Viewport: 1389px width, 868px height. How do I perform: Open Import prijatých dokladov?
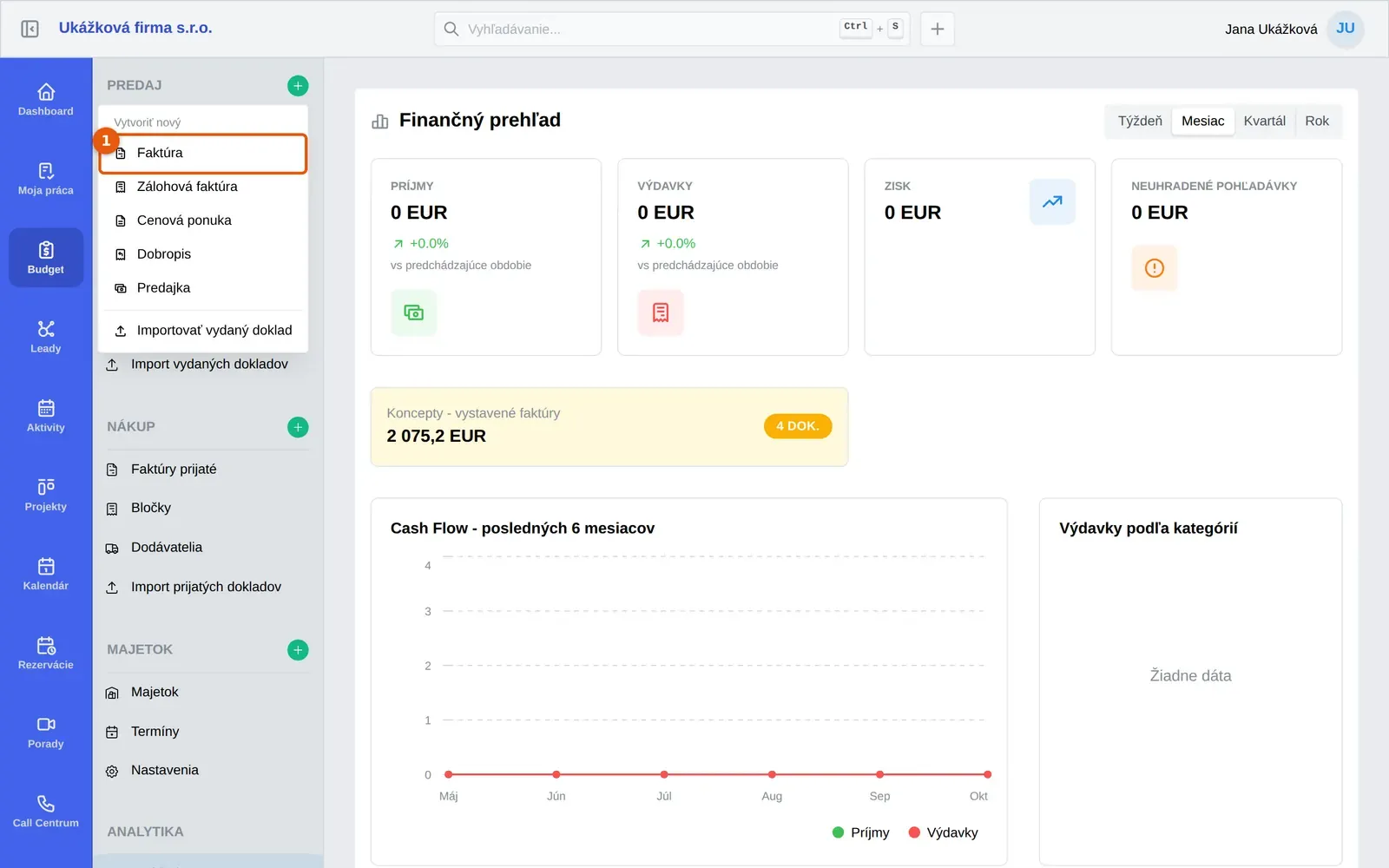click(208, 588)
